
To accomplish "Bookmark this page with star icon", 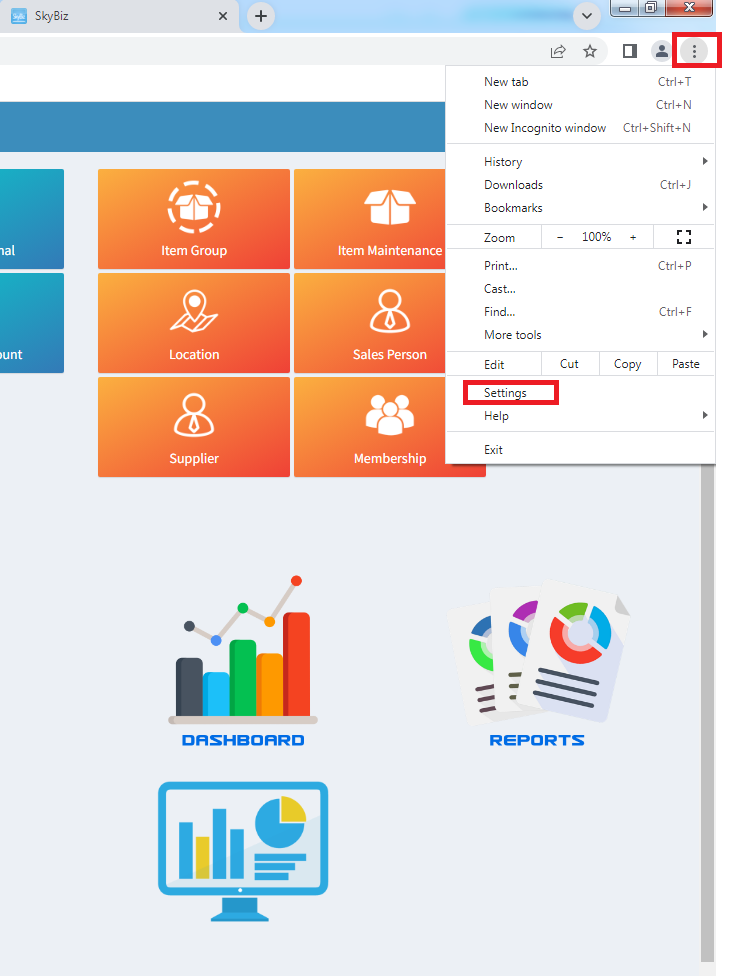I will [590, 51].
